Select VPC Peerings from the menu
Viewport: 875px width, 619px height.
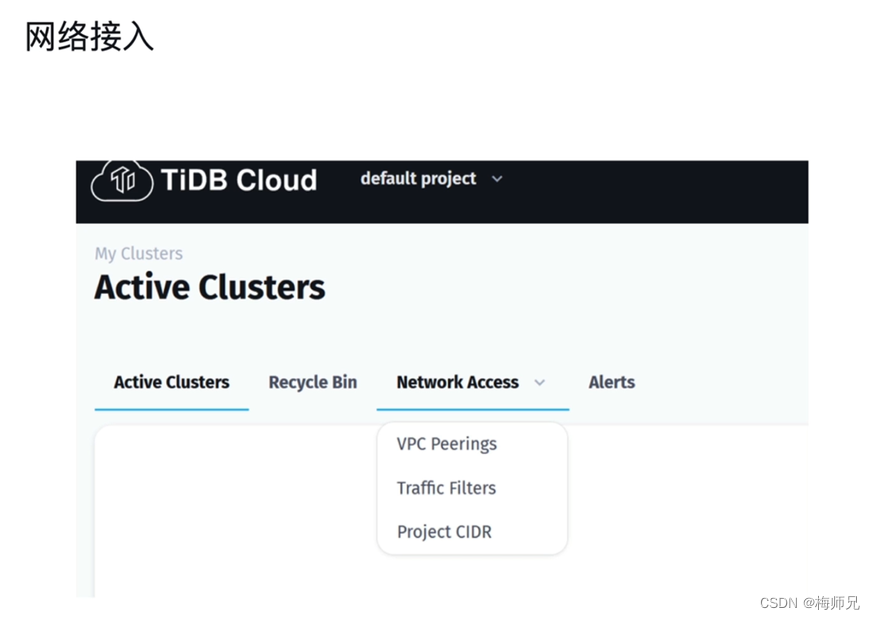[445, 444]
